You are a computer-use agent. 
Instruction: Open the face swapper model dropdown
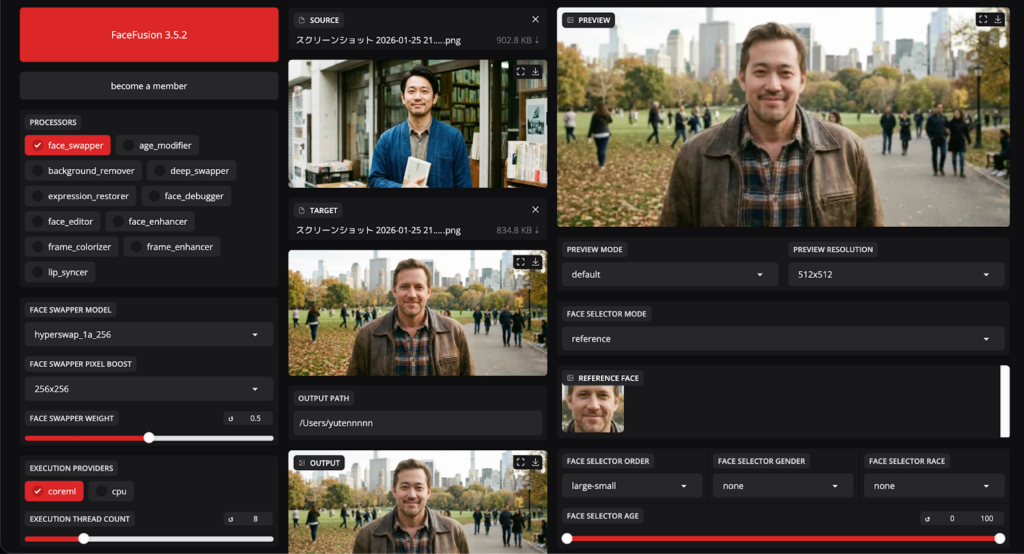tap(148, 334)
